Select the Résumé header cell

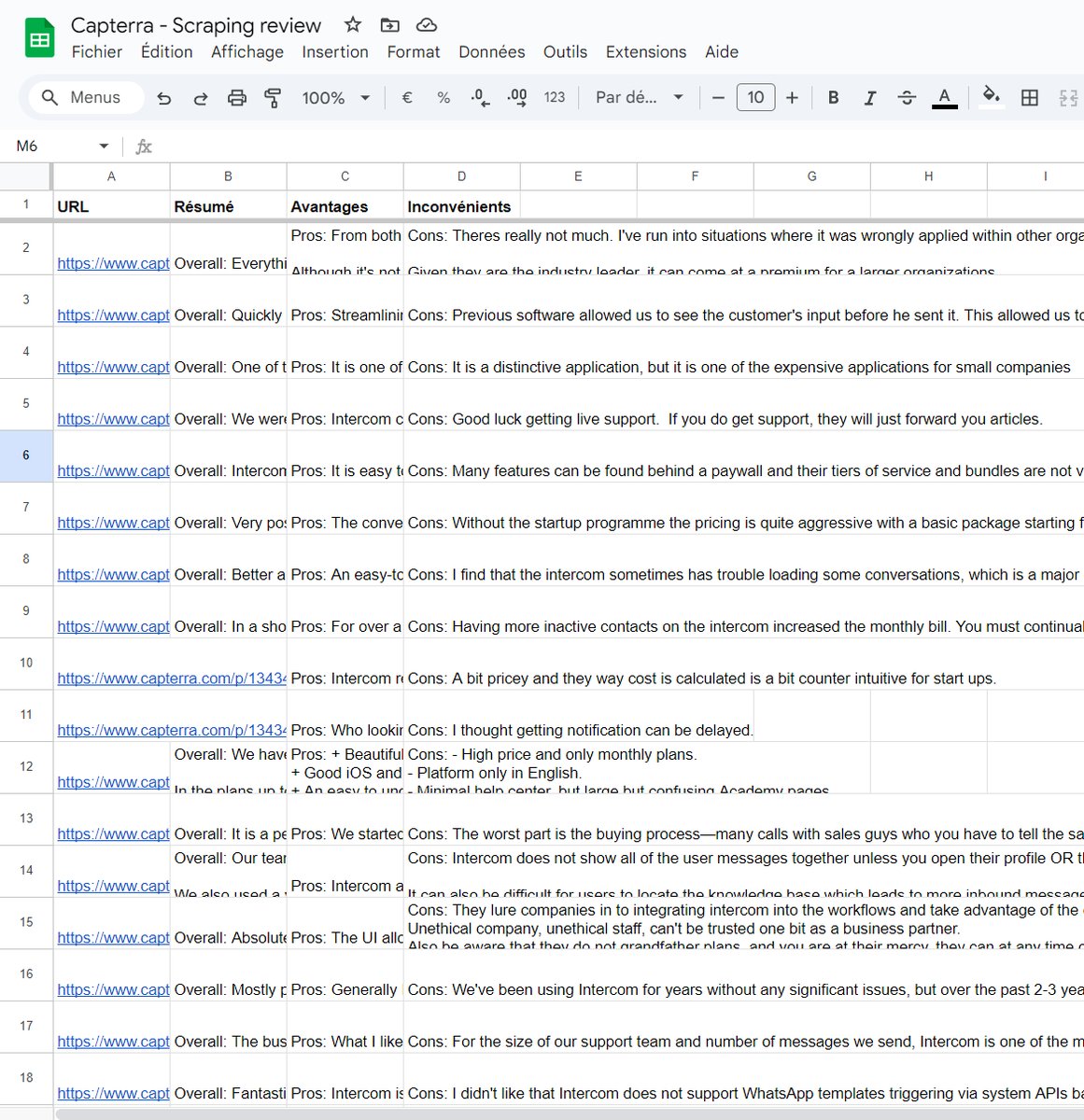tap(228, 206)
